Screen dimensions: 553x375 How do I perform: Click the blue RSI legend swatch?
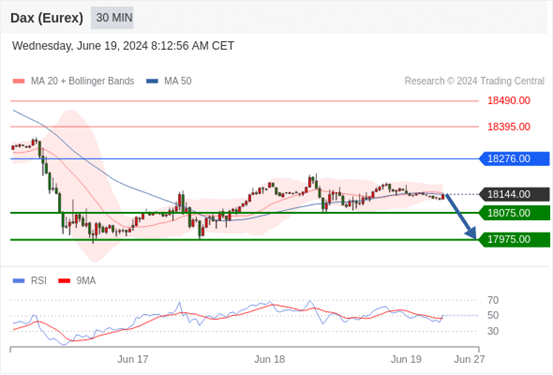pyautogui.click(x=19, y=281)
